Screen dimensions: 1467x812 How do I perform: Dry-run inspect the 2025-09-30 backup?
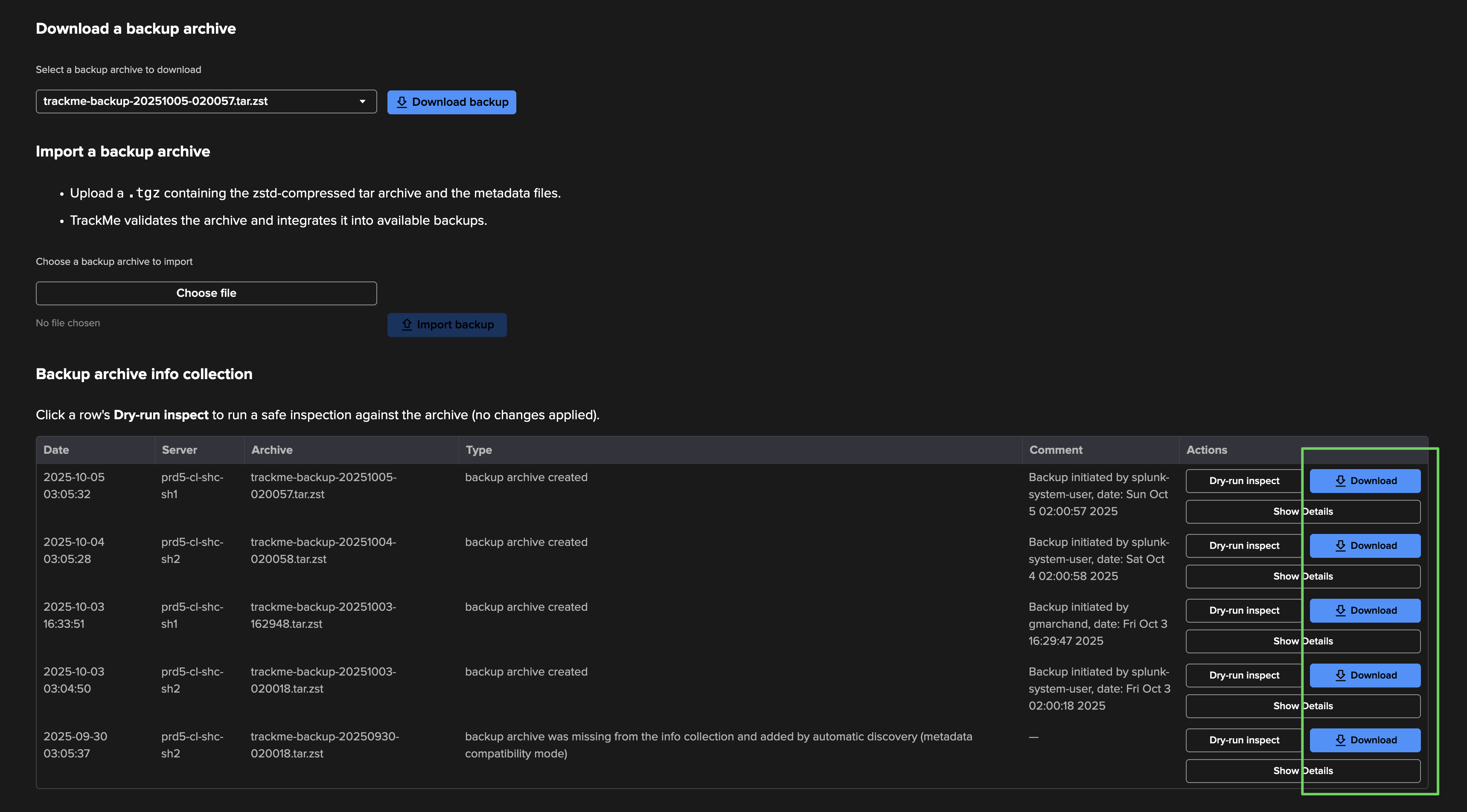pyautogui.click(x=1244, y=740)
